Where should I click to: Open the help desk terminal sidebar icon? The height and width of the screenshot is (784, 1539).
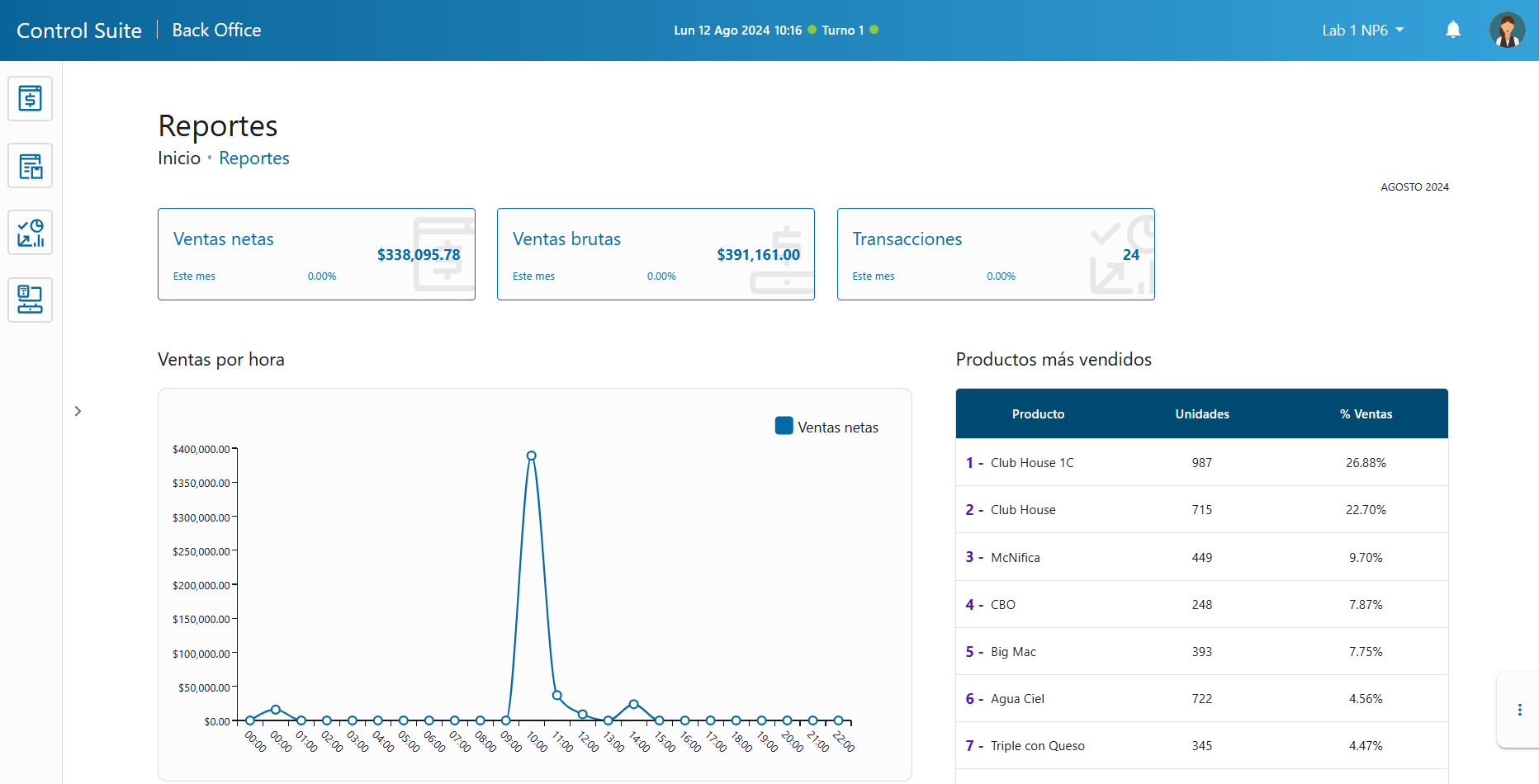coord(31,300)
